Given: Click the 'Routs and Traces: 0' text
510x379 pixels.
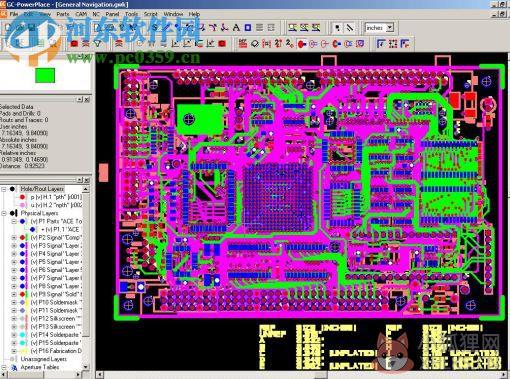Looking at the screenshot, I should (x=24, y=120).
